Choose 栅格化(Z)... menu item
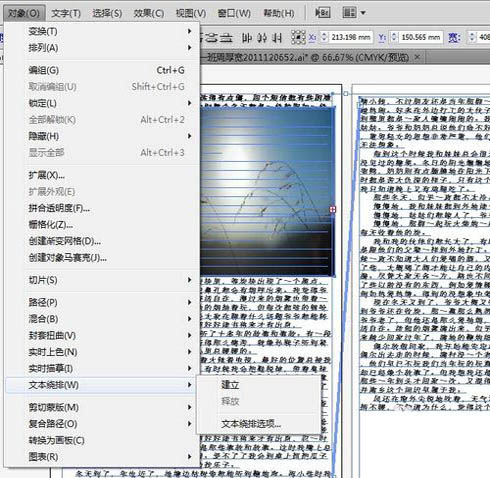 tap(101, 225)
